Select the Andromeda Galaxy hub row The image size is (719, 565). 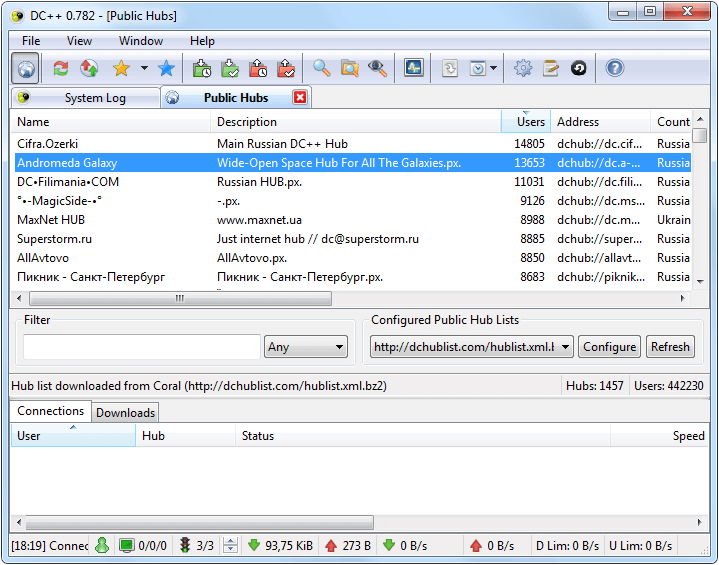tap(353, 163)
